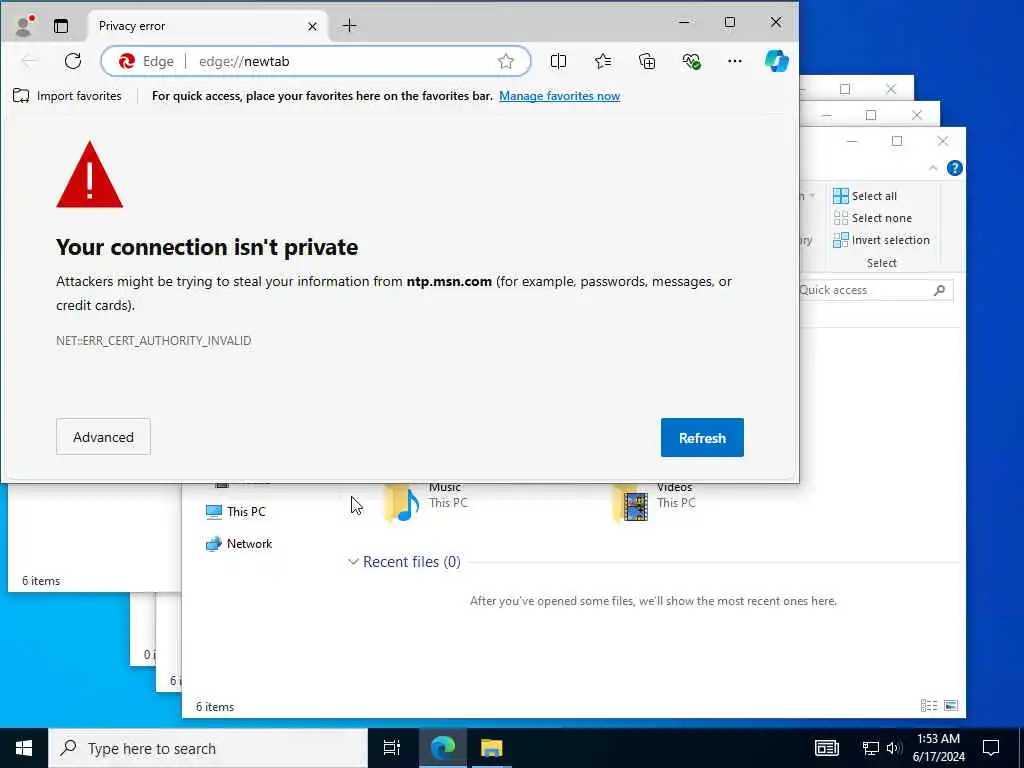The height and width of the screenshot is (768, 1024).
Task: Click Invert selection in File Explorer
Action: pyautogui.click(x=881, y=240)
